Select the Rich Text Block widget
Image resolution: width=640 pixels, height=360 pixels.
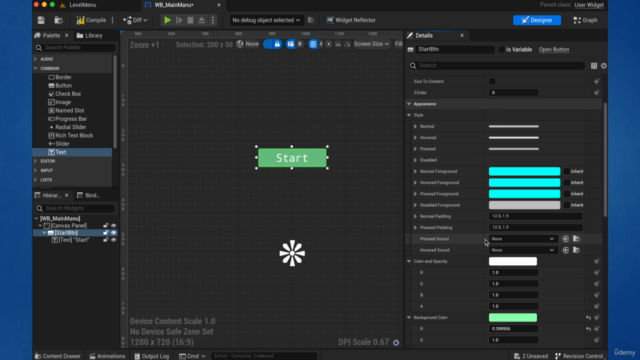click(71, 136)
